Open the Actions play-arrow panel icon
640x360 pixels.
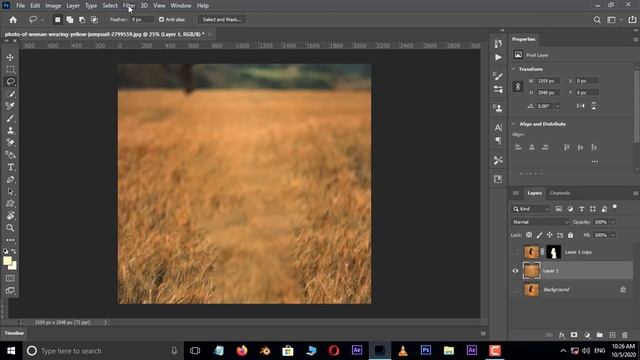[x=498, y=57]
